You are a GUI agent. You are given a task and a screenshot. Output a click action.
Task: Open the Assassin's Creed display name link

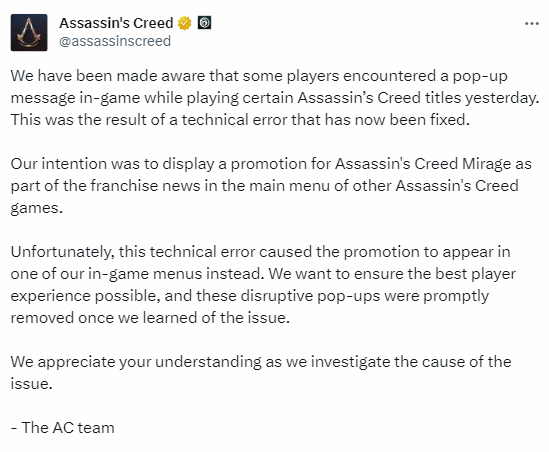[116, 23]
